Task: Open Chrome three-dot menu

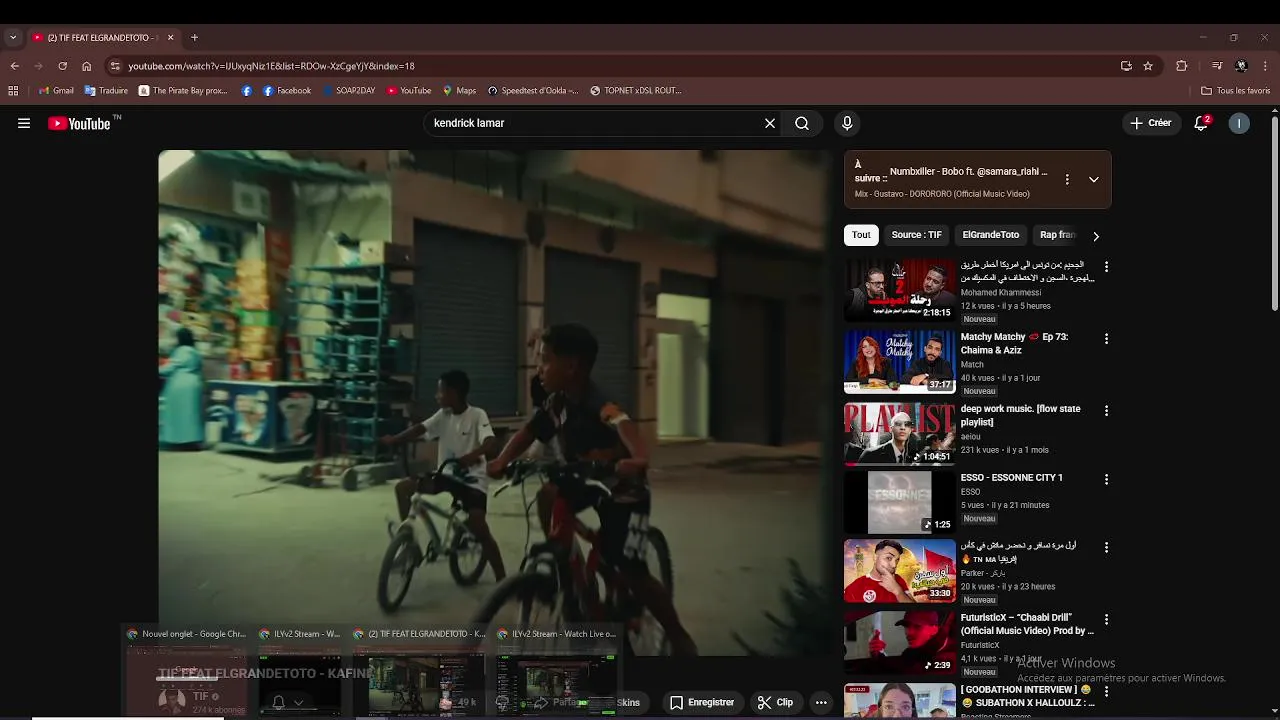Action: tap(1265, 66)
